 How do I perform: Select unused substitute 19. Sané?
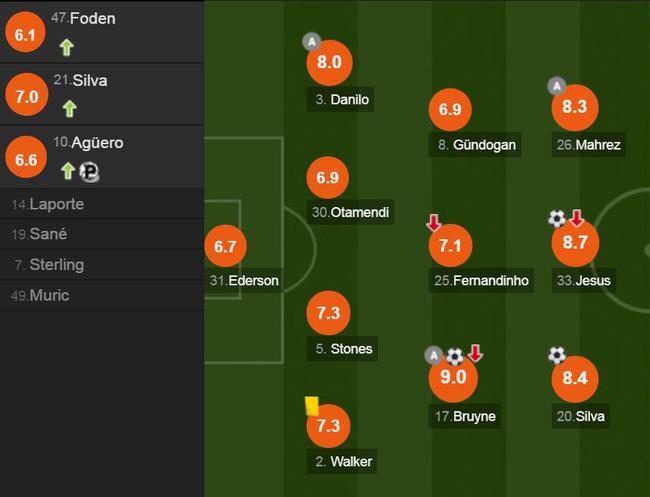click(102, 234)
